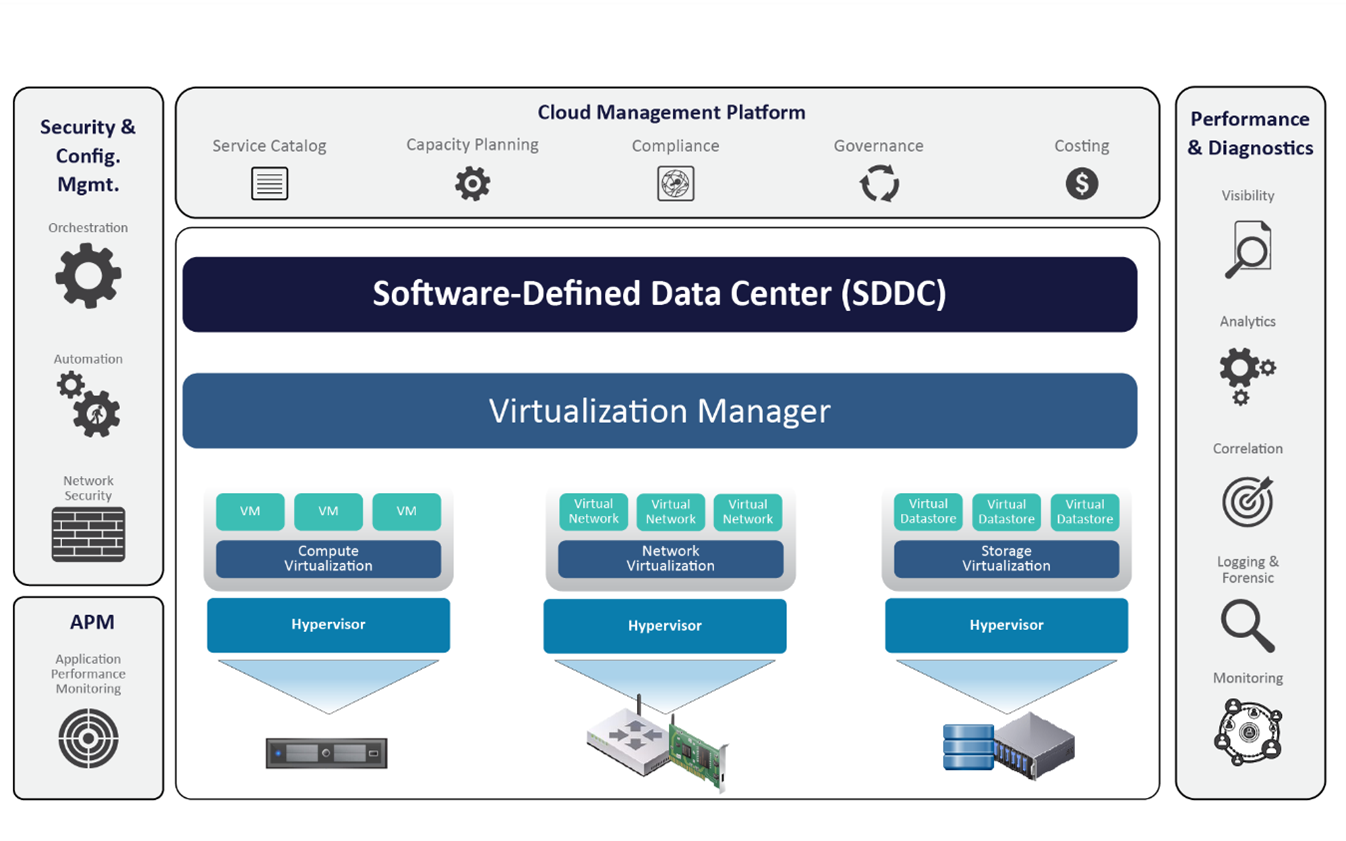Click the storage array image
Viewport: 1346px width, 841px height.
[x=1007, y=748]
